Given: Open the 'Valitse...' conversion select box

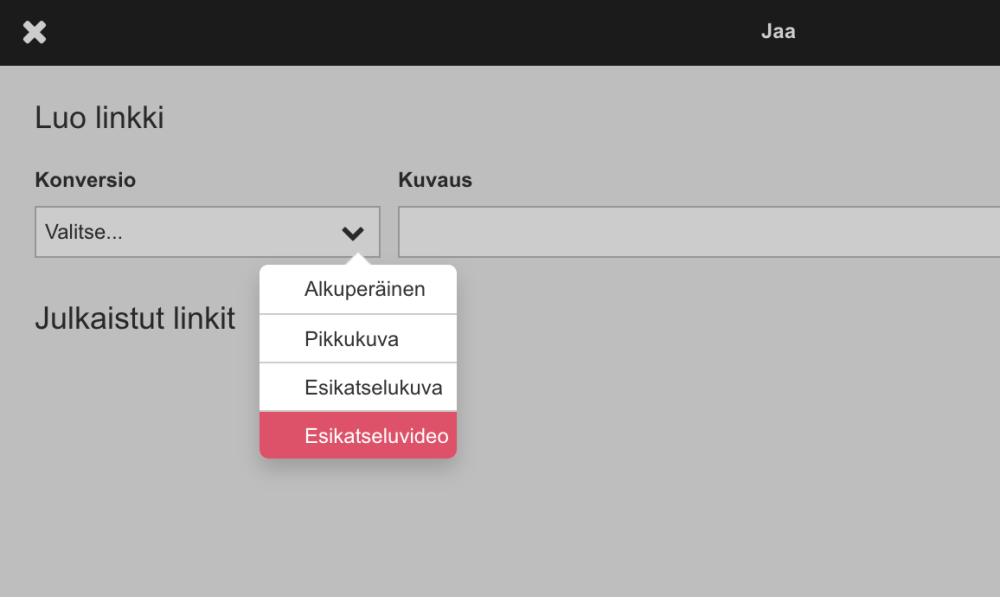Looking at the screenshot, I should pos(190,232).
